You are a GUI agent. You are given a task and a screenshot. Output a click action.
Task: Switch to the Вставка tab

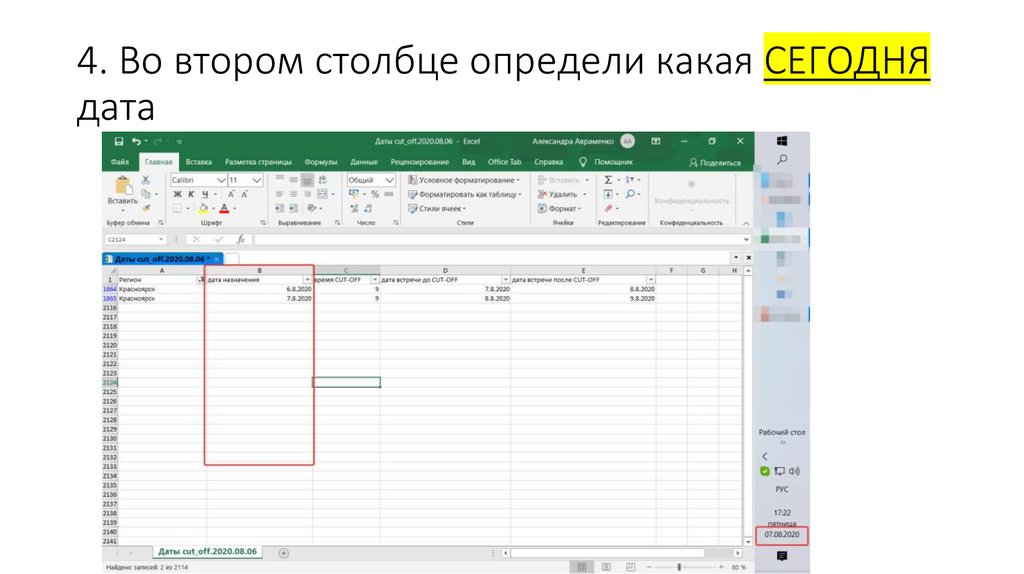tap(199, 162)
